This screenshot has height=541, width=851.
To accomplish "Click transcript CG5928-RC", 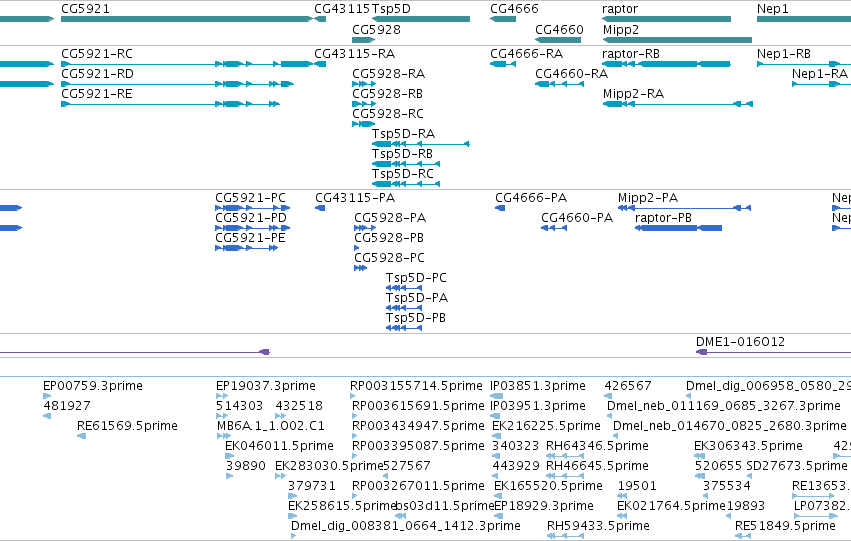I will (364, 124).
